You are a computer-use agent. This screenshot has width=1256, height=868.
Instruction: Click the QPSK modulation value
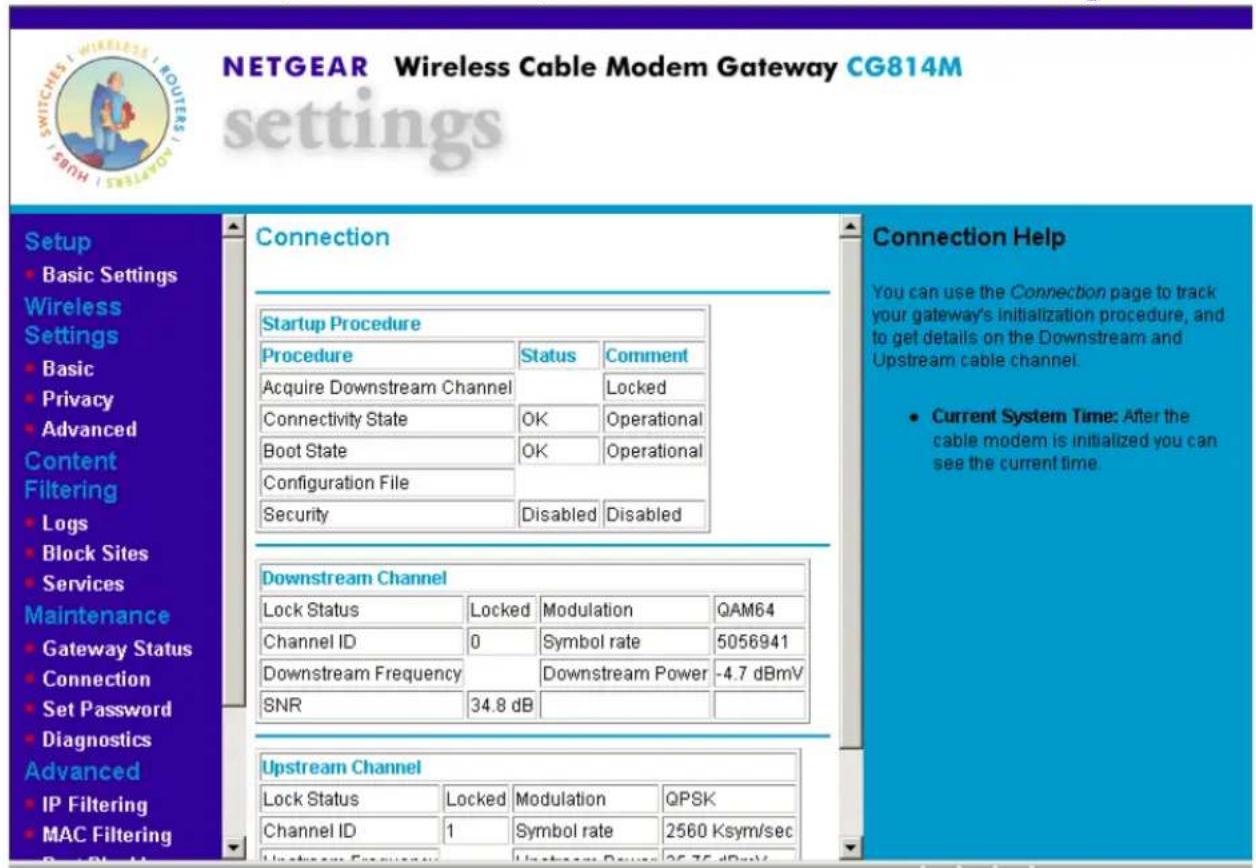point(729,799)
